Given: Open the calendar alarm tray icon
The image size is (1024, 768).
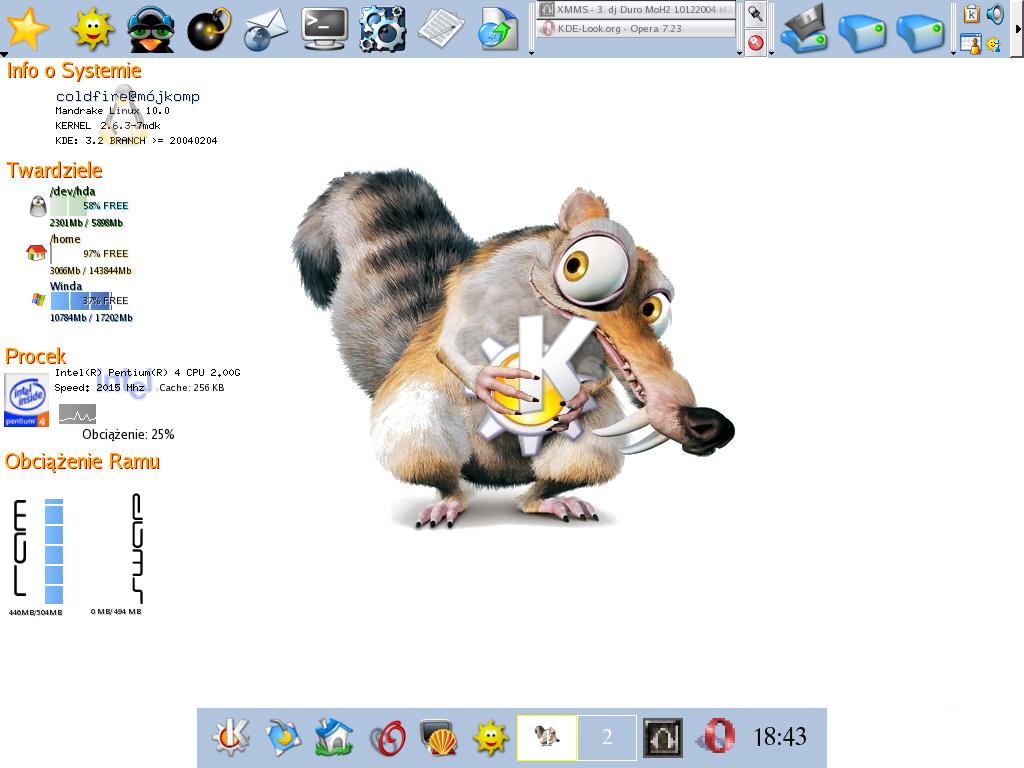Looking at the screenshot, I should (x=971, y=44).
